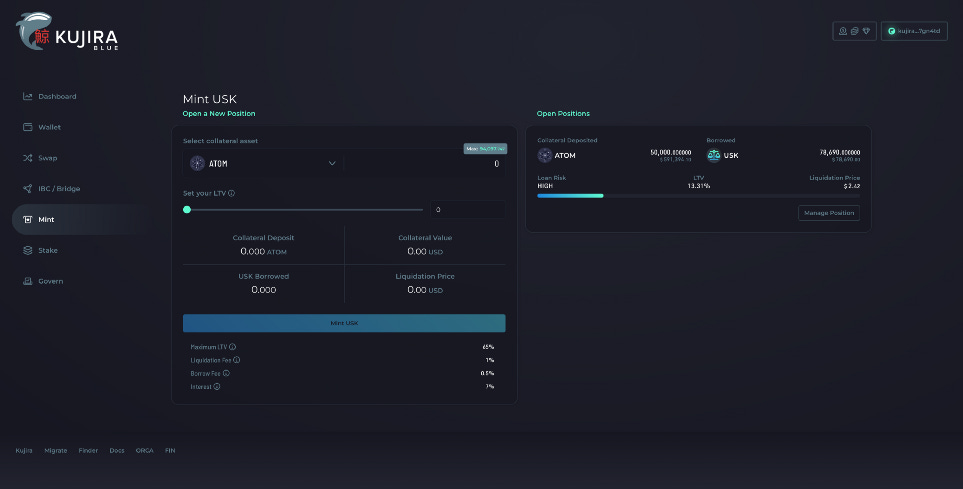Click the ATOM icon in Open Positions

pyautogui.click(x=545, y=155)
